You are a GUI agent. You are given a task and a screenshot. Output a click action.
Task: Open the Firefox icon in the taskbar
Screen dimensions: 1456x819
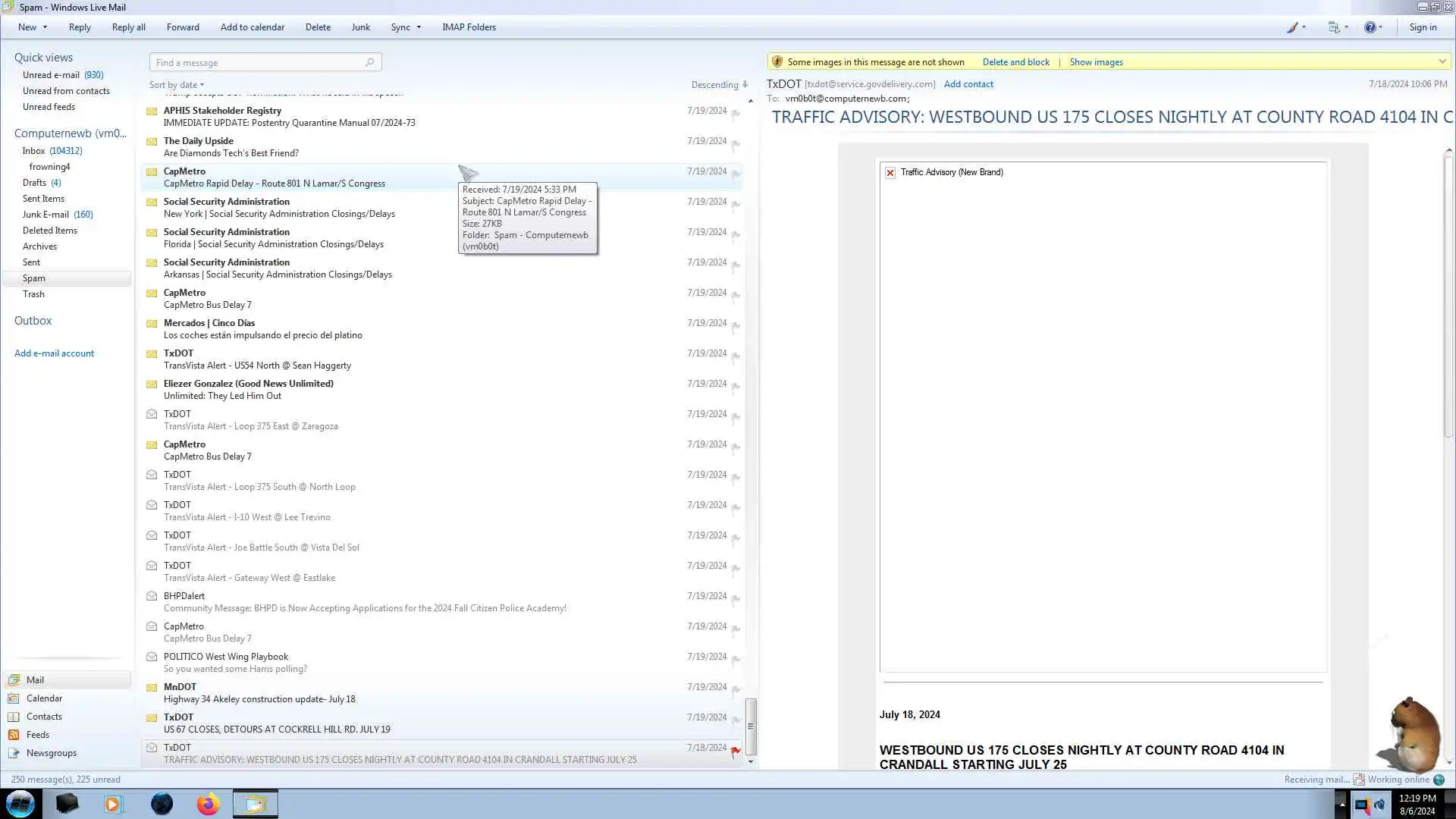[208, 804]
